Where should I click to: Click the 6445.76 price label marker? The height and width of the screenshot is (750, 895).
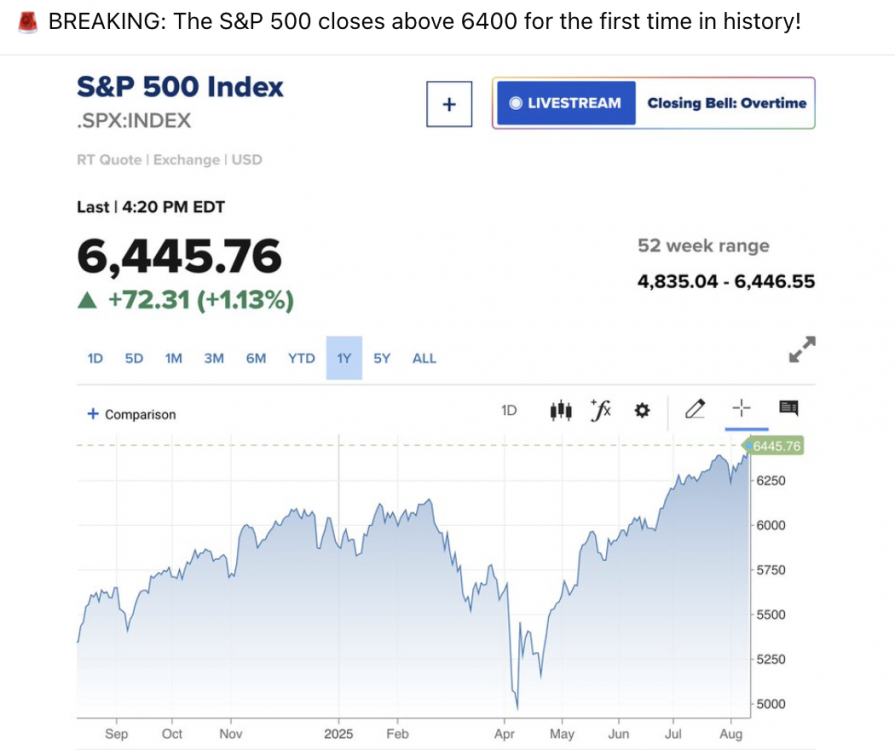pos(776,446)
